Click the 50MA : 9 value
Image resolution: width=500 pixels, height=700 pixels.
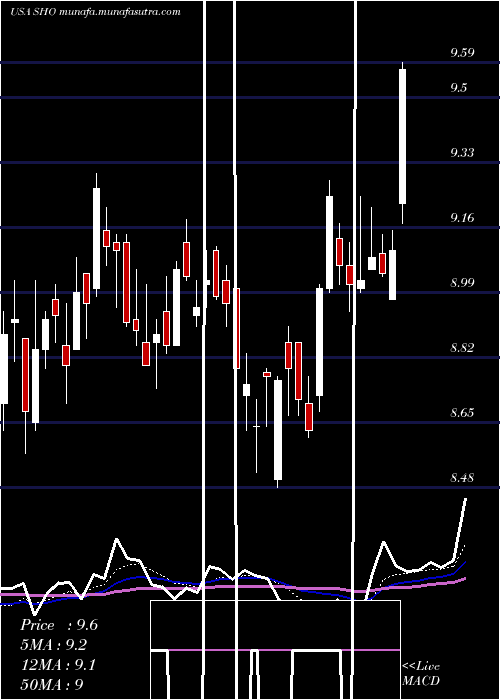[x=52, y=684]
